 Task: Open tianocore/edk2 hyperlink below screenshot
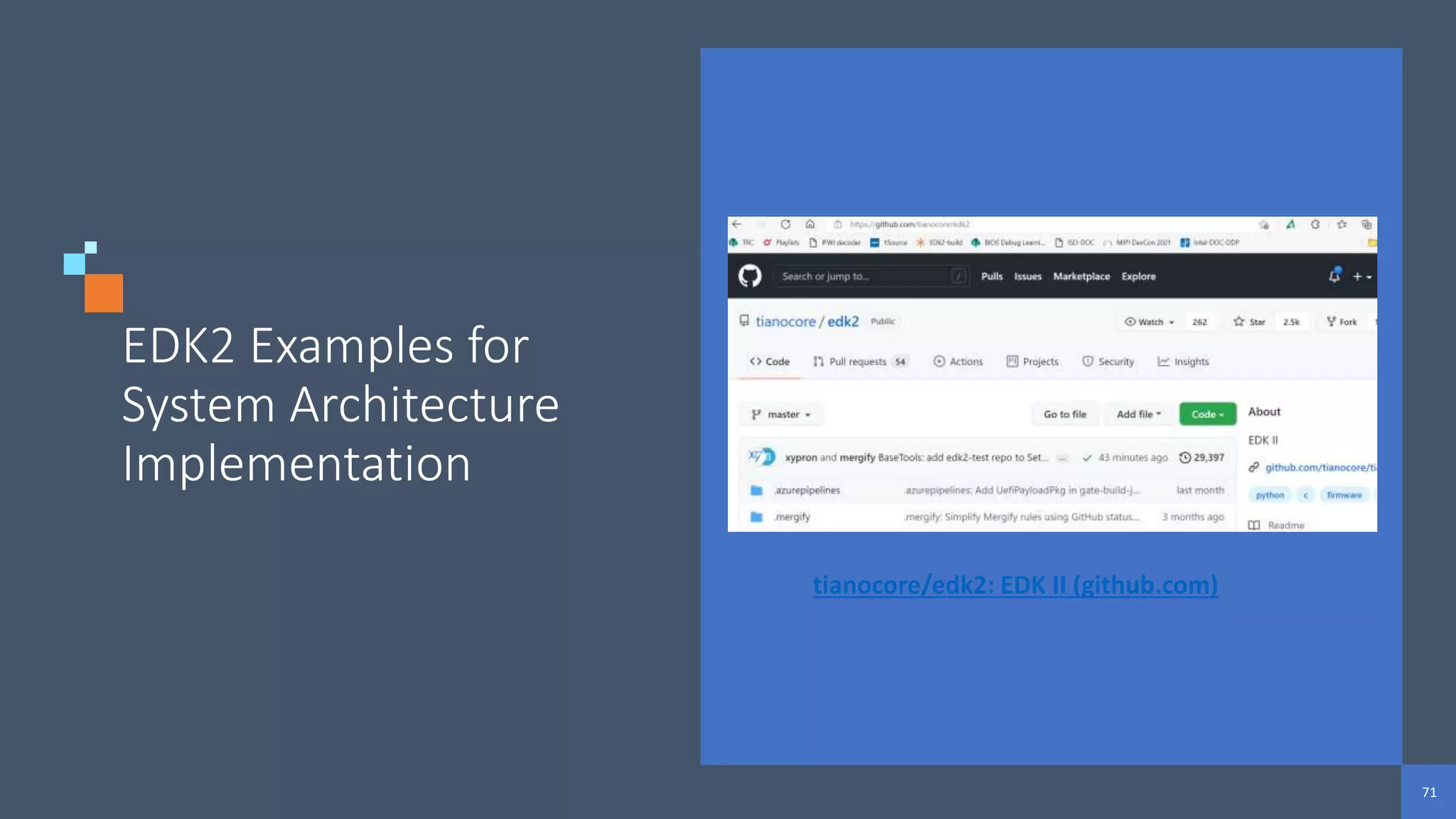point(1015,585)
